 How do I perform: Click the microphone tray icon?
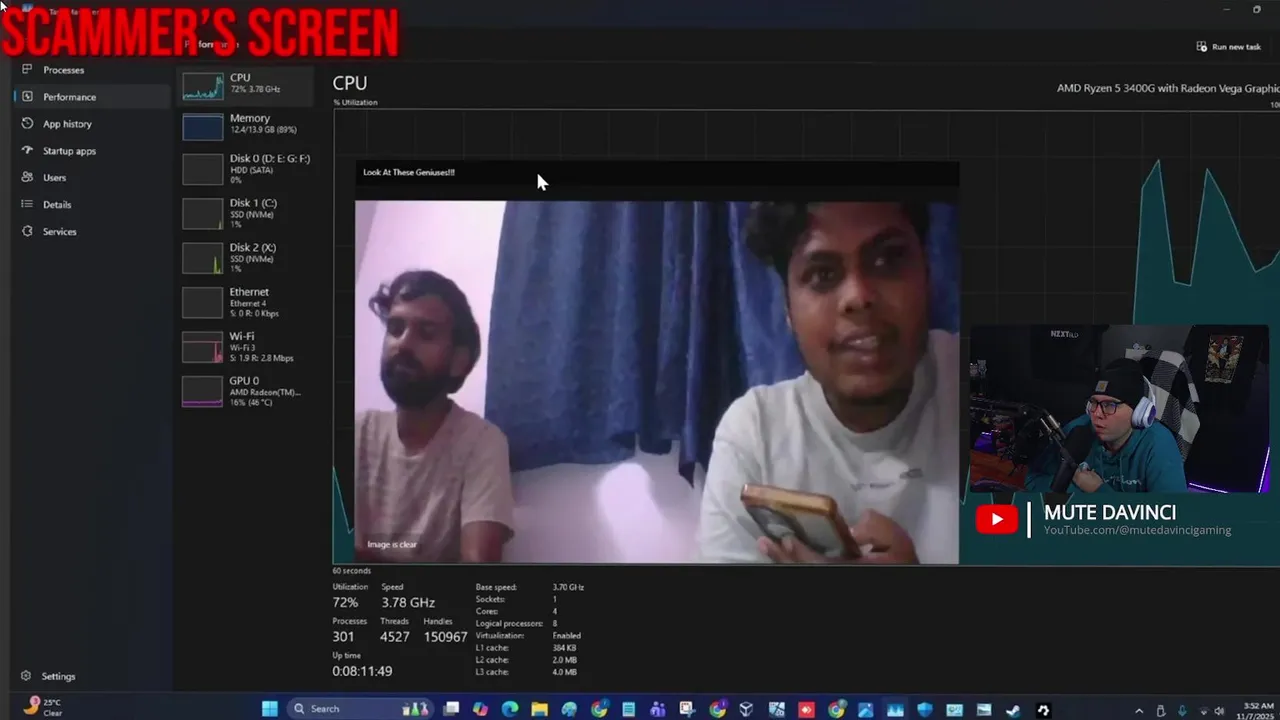coord(1182,710)
